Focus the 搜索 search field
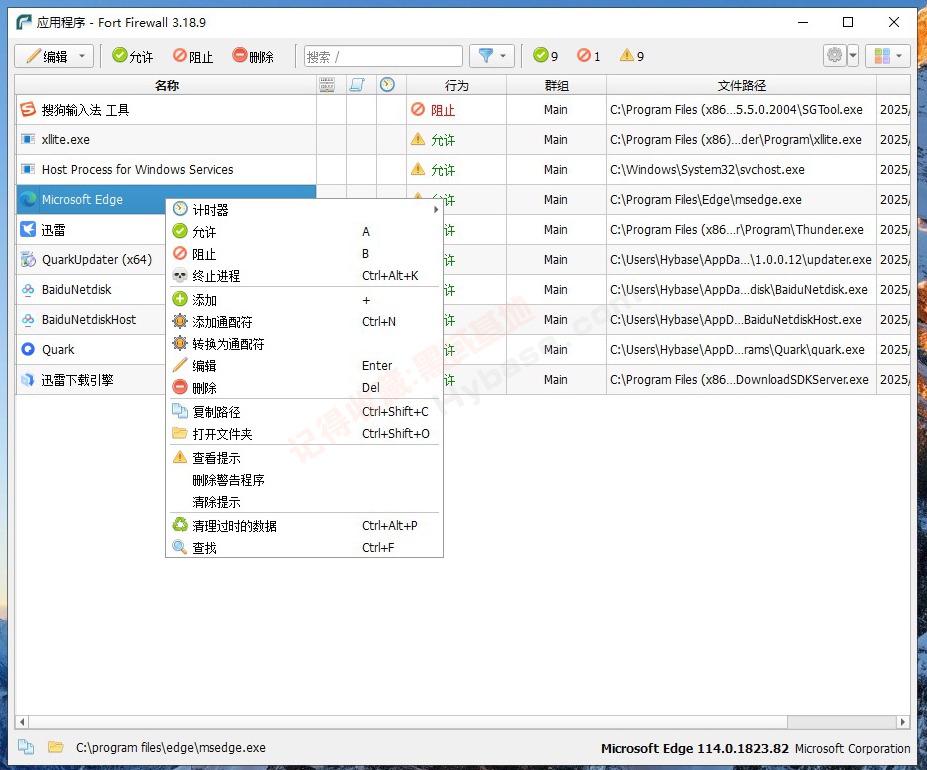The image size is (927, 770). [x=383, y=56]
